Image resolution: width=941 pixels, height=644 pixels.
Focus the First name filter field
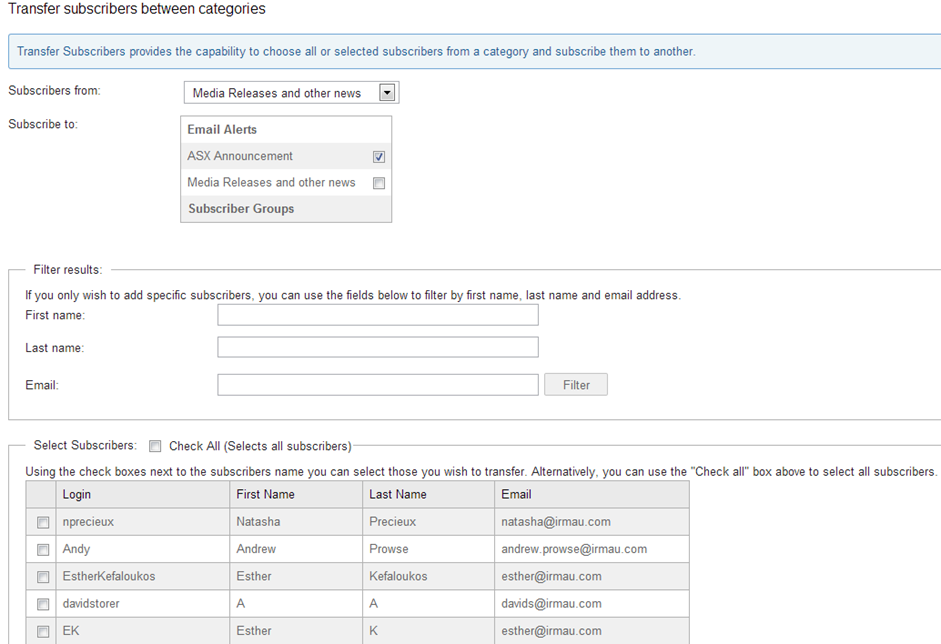pyautogui.click(x=378, y=315)
